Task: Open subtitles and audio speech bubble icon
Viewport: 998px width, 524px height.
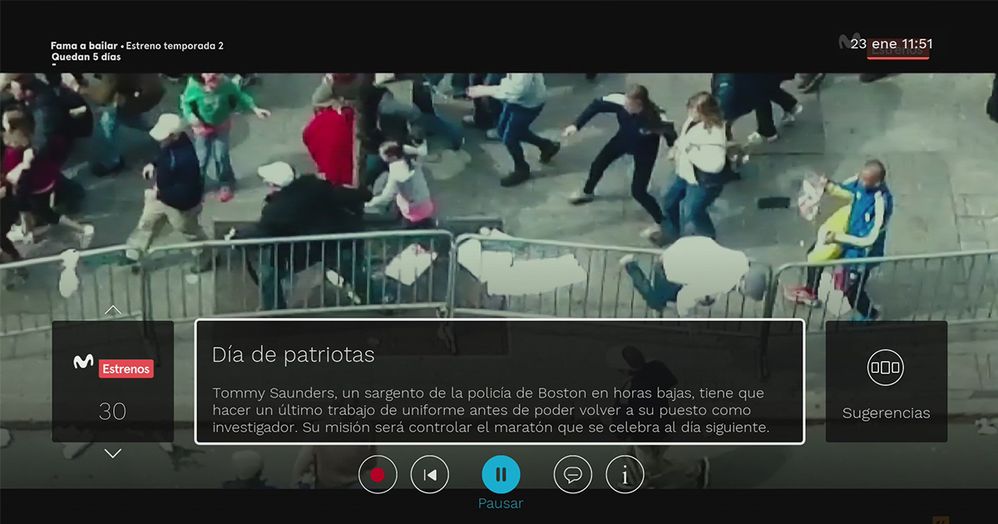Action: click(x=572, y=474)
